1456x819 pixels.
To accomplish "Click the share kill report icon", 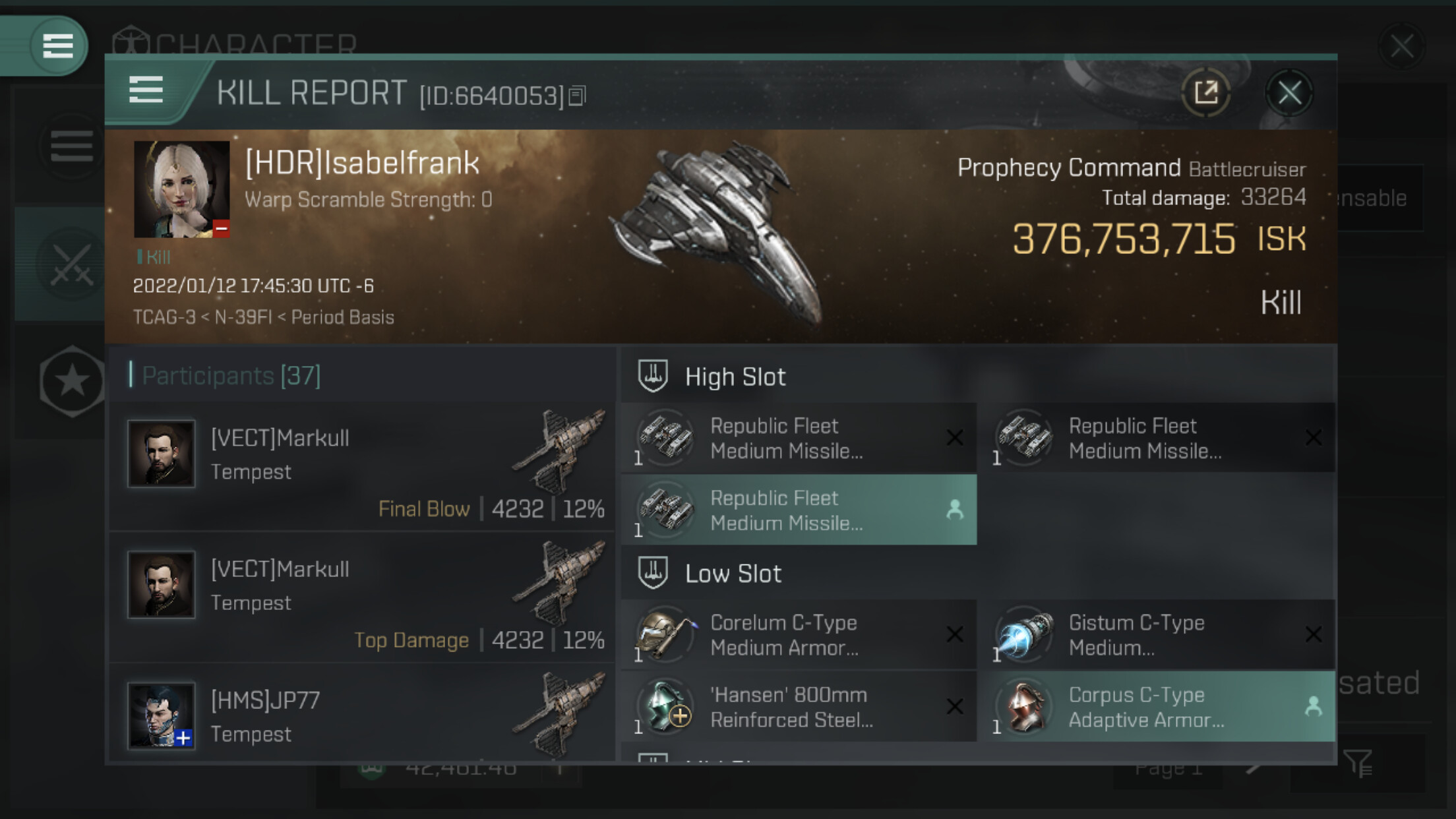I will (1205, 92).
